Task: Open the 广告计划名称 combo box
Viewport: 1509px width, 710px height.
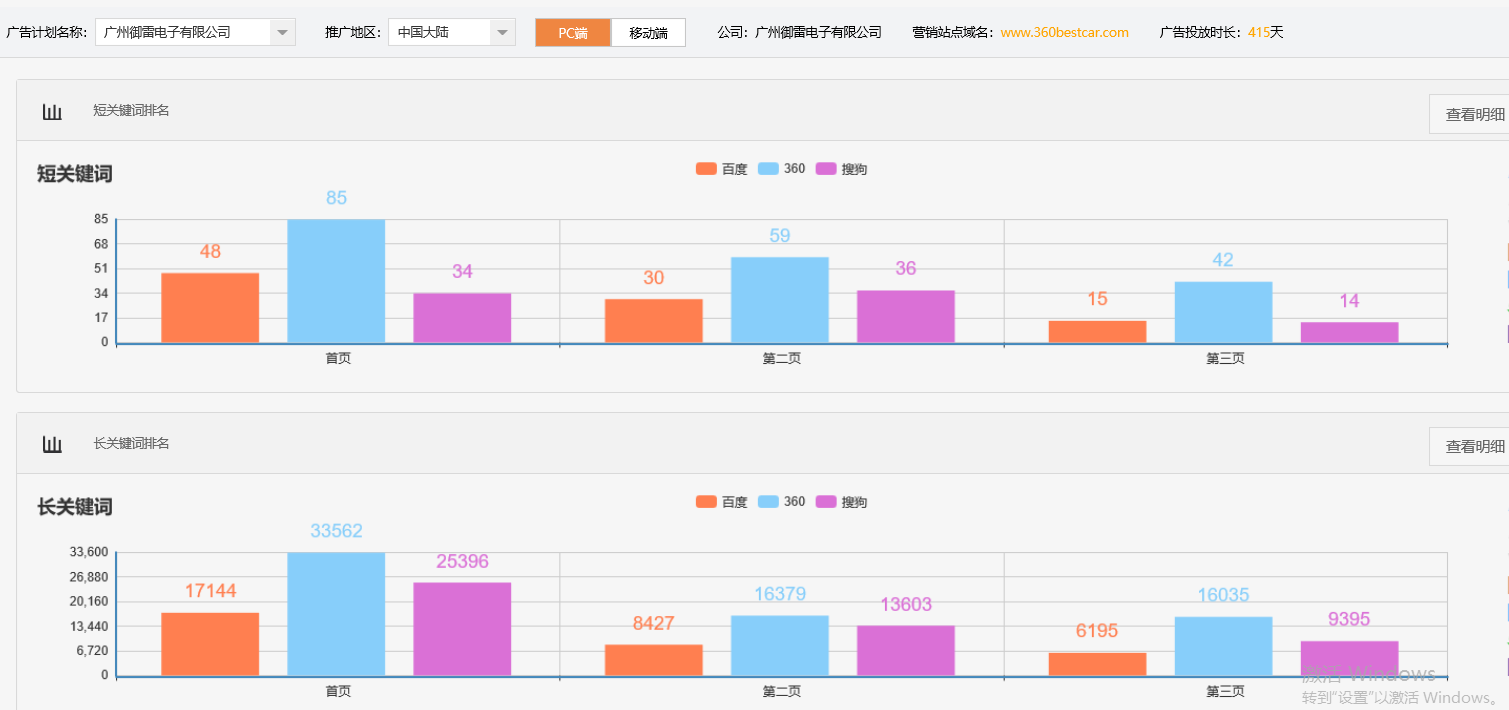Action: coord(195,31)
